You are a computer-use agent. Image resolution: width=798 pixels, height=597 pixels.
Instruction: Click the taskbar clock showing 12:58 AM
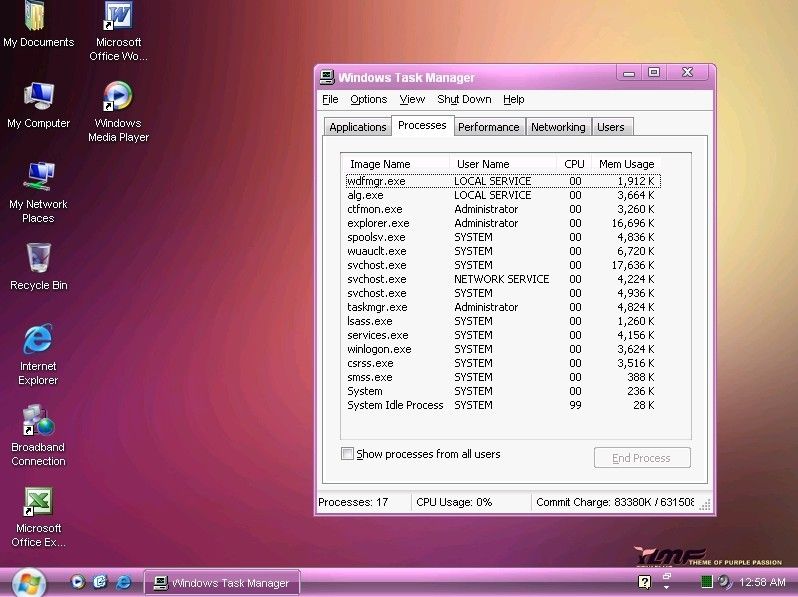(x=762, y=582)
